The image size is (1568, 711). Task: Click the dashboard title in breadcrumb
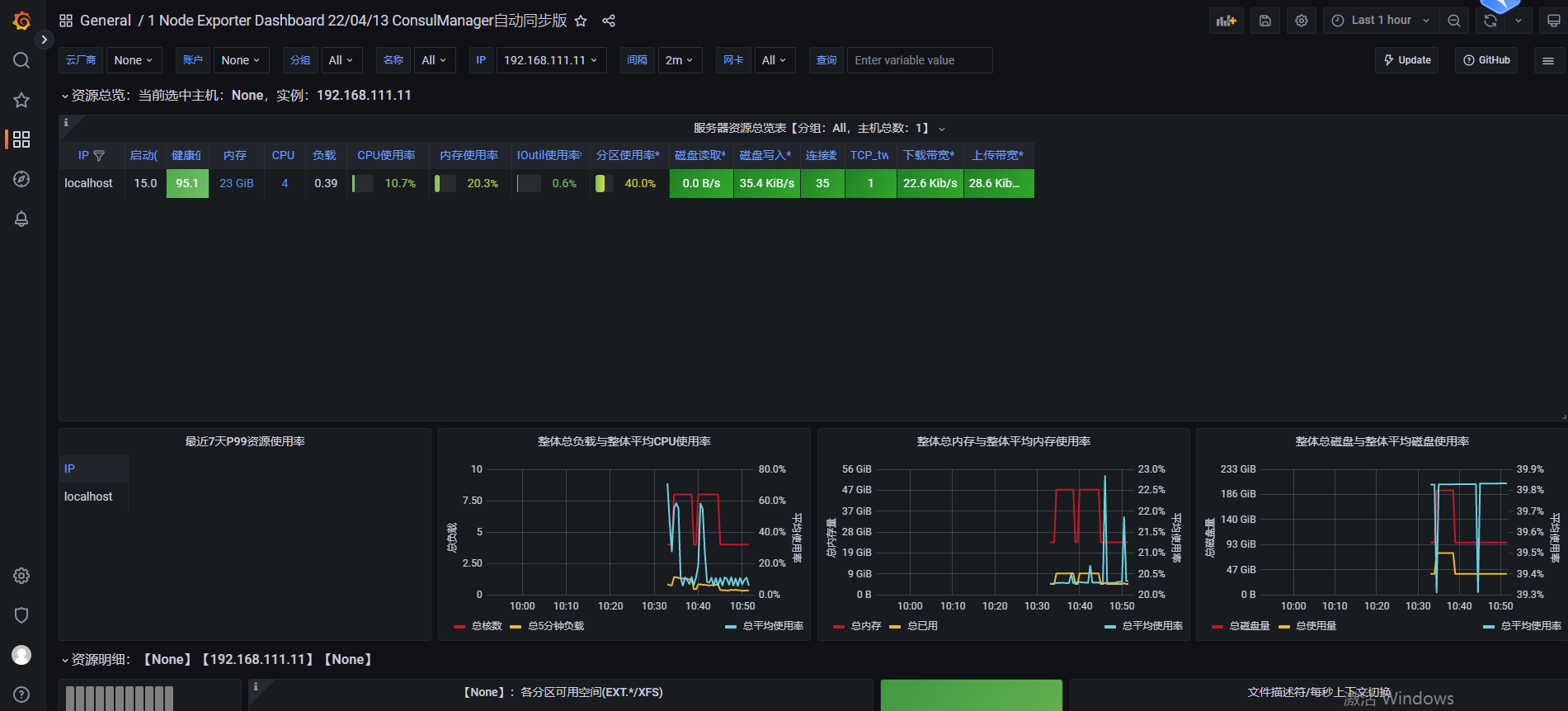pyautogui.click(x=357, y=21)
